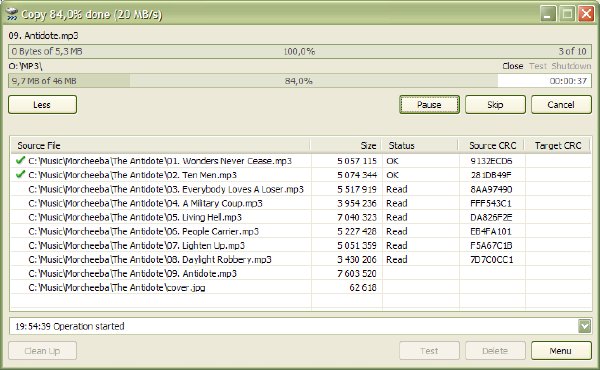This screenshot has height=370, width=600.
Task: Close the TeraCopy window
Action: (586, 14)
